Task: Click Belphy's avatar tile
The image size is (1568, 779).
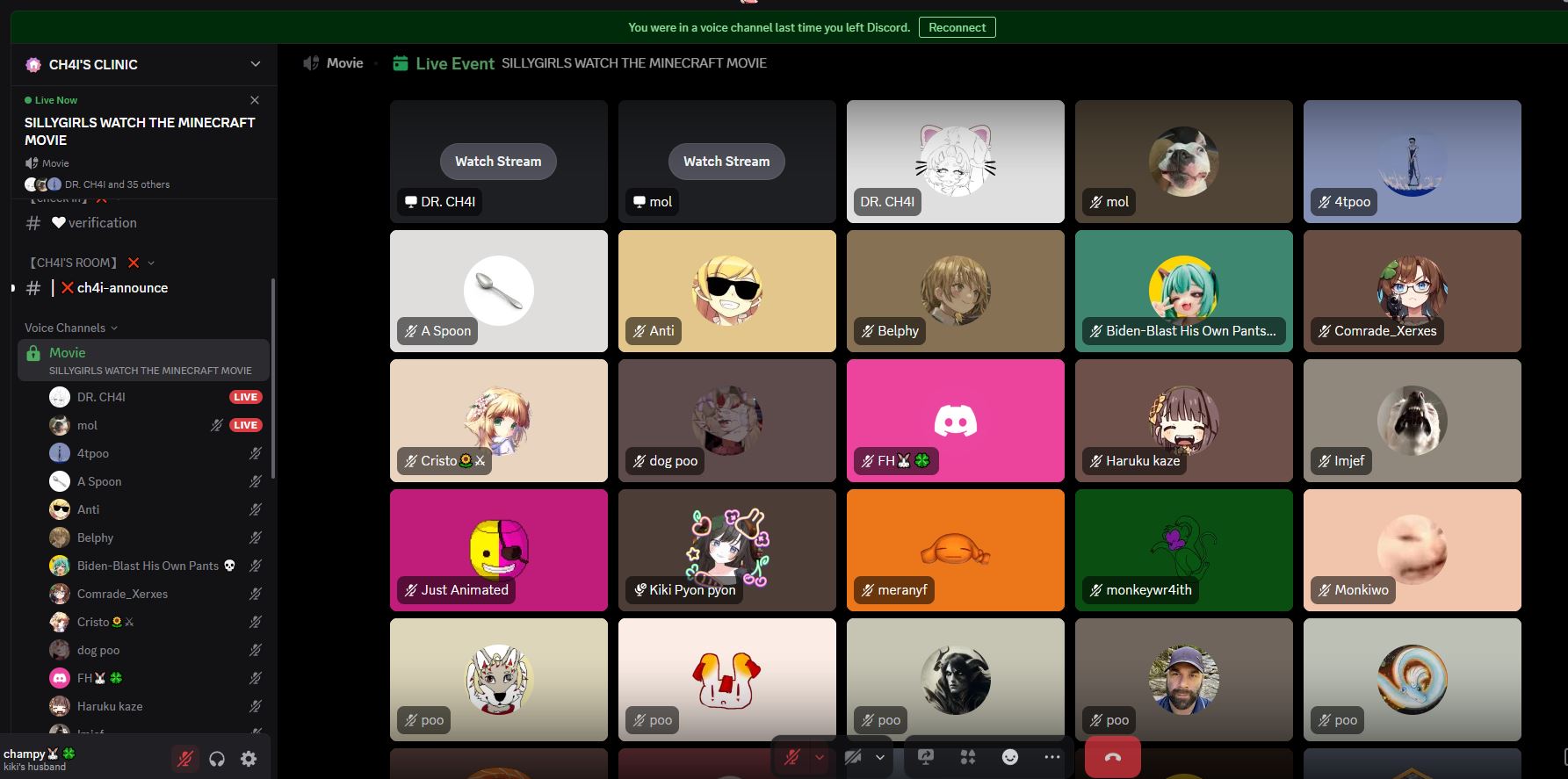Action: click(x=956, y=291)
